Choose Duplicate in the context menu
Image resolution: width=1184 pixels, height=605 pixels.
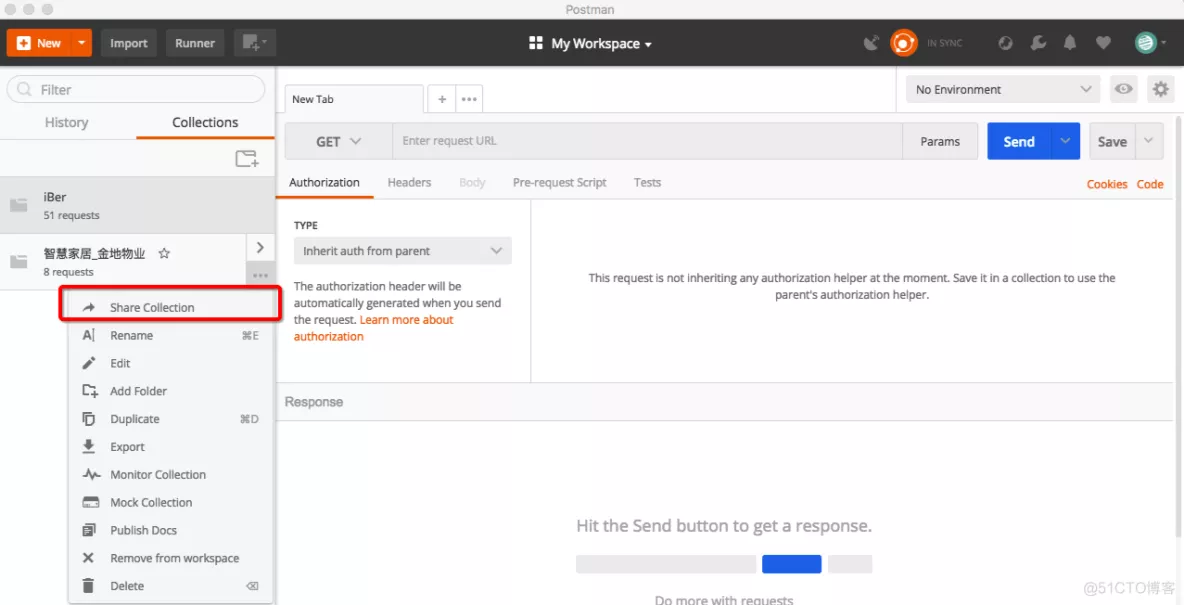click(171, 419)
